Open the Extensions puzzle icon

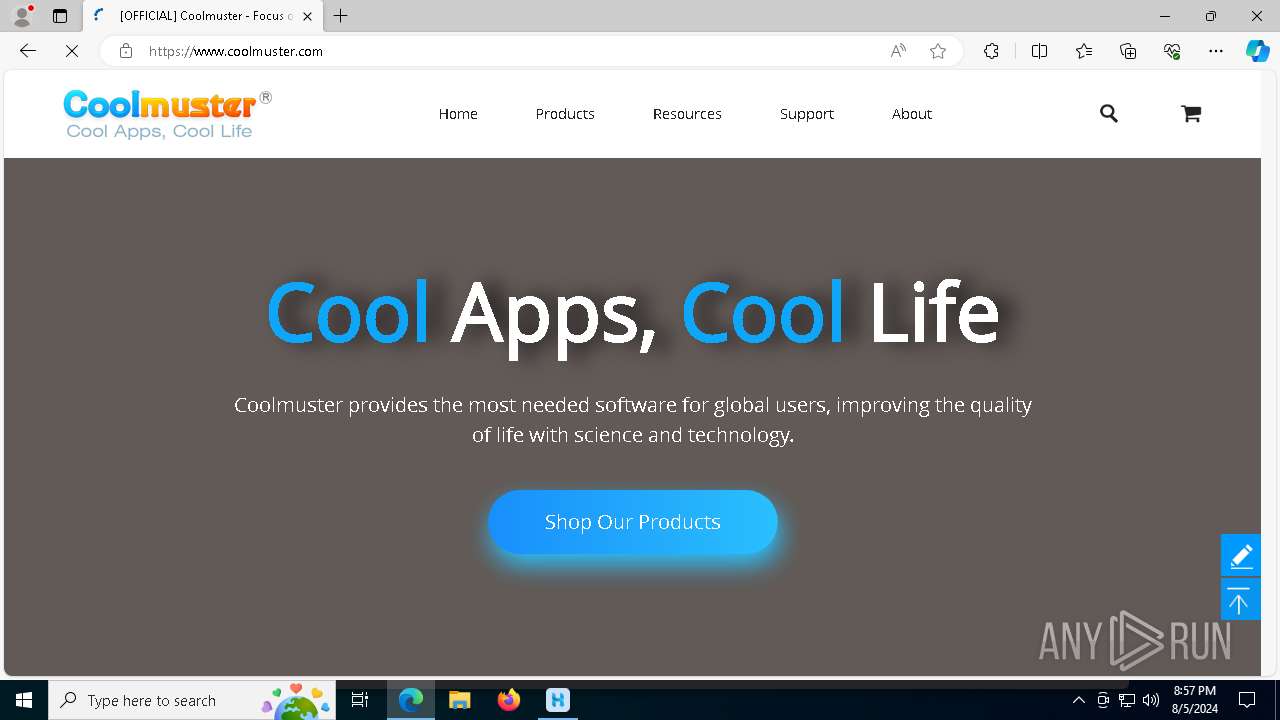pos(991,51)
